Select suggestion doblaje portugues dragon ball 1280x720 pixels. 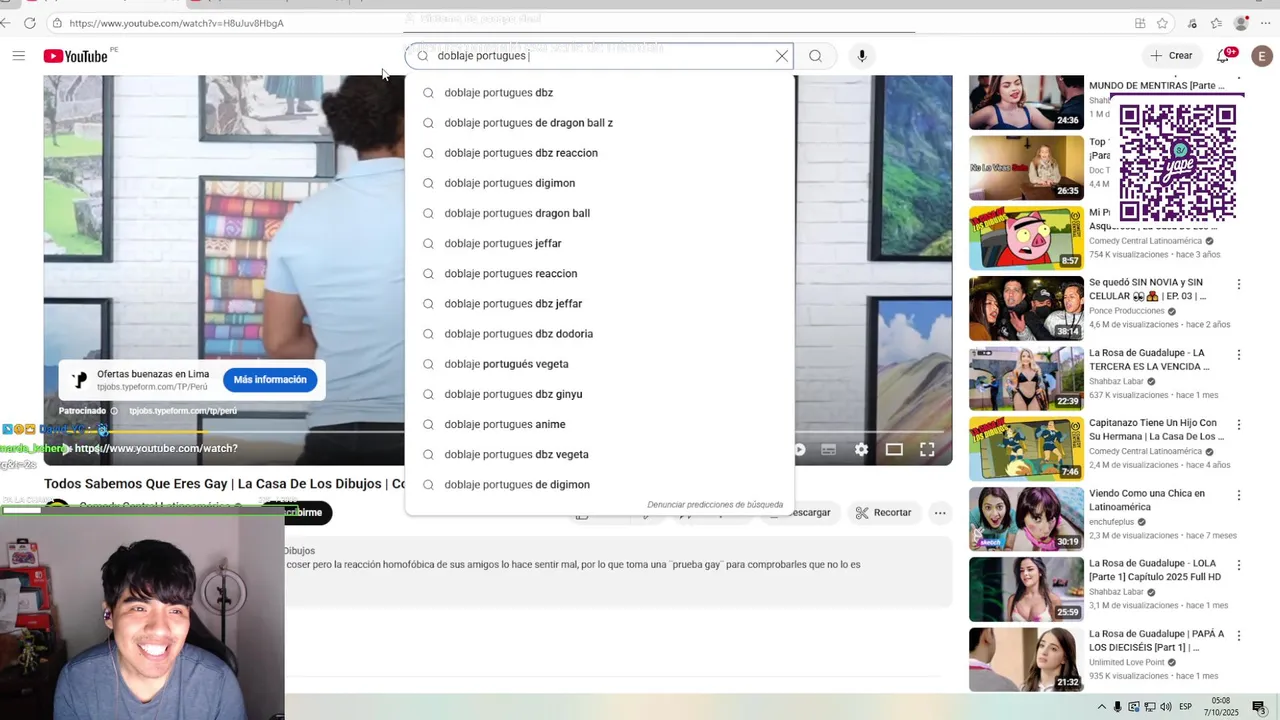pos(599,213)
